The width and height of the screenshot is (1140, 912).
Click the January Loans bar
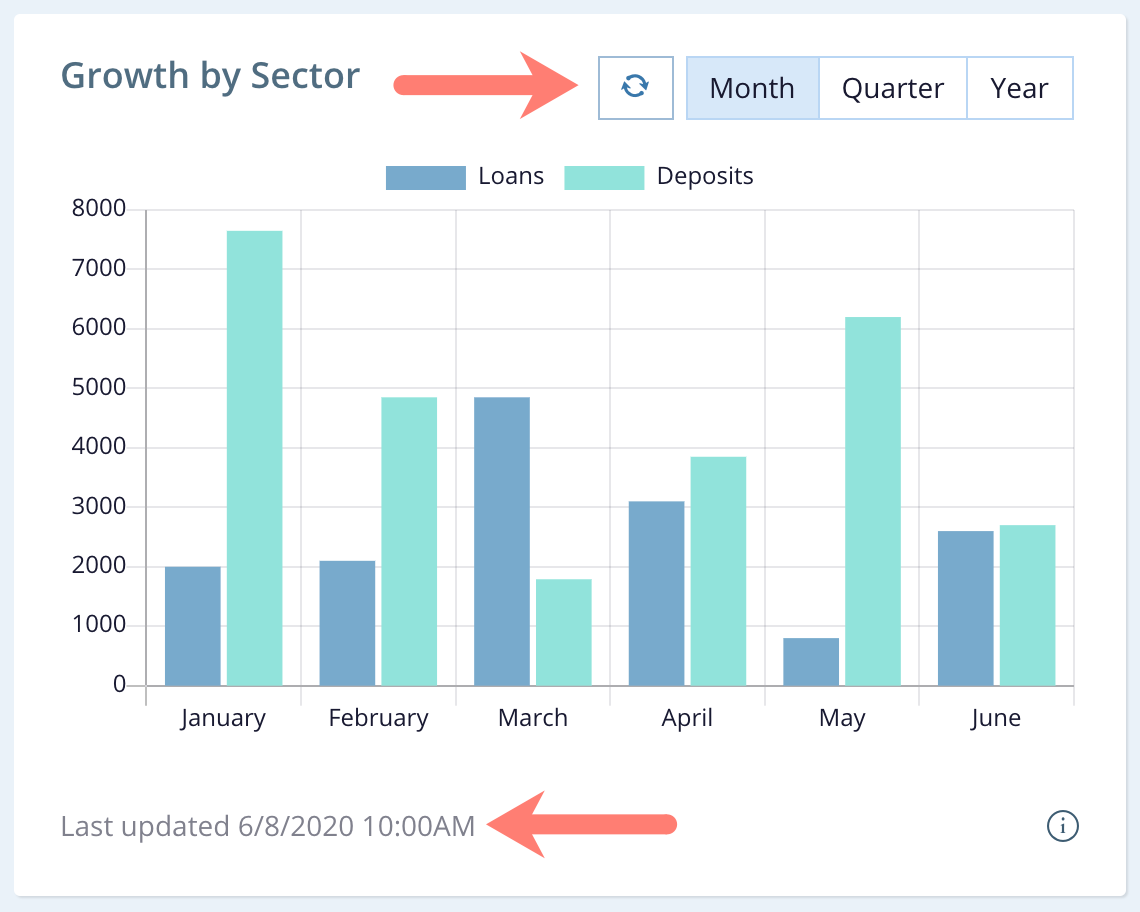coord(193,626)
